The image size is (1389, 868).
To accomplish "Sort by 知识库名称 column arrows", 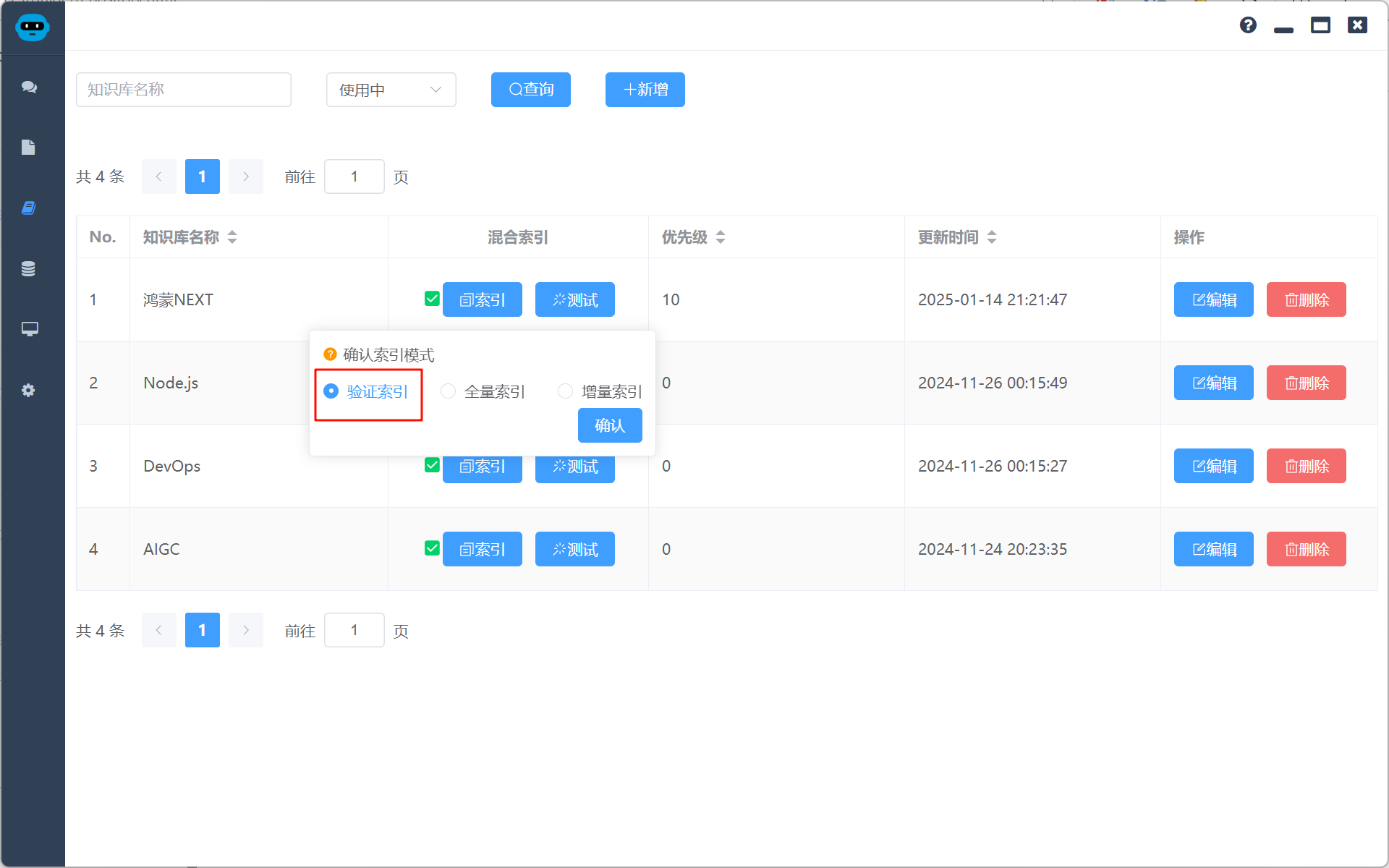I will (232, 237).
